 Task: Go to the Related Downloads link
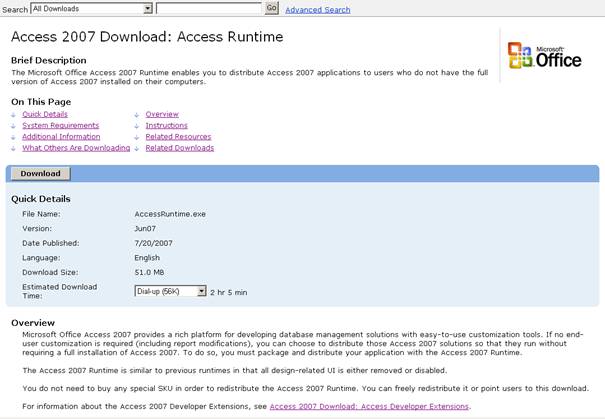coord(179,148)
